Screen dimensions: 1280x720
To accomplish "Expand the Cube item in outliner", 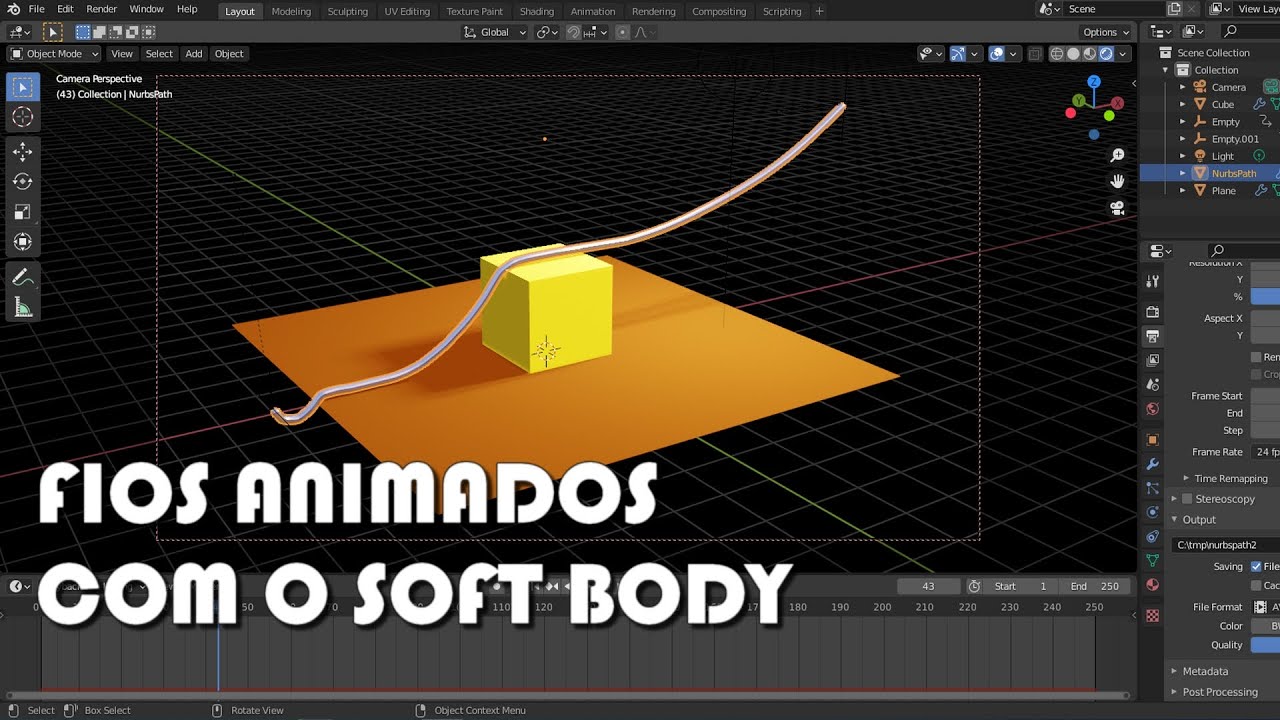I will [x=1182, y=104].
